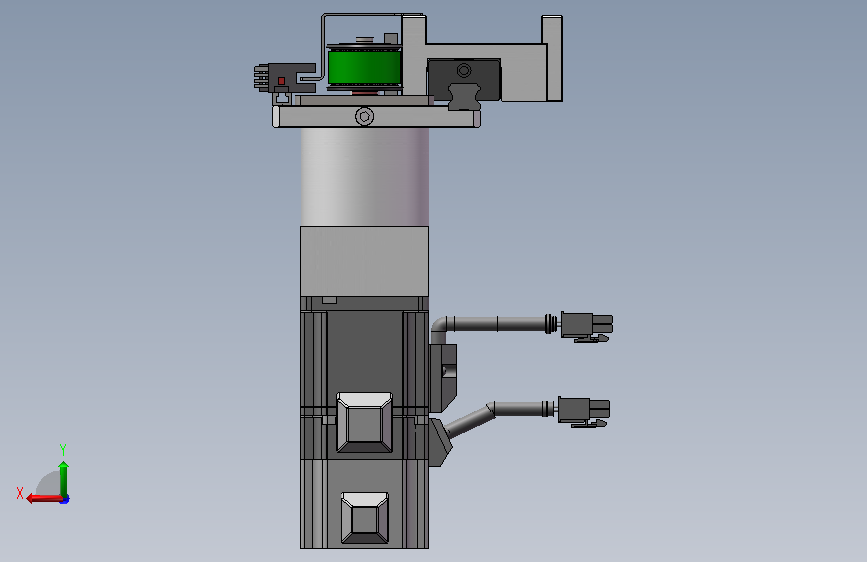Viewport: 867px width, 562px height.
Task: Select the gray gearbox block below the cylinder
Action: click(x=364, y=261)
